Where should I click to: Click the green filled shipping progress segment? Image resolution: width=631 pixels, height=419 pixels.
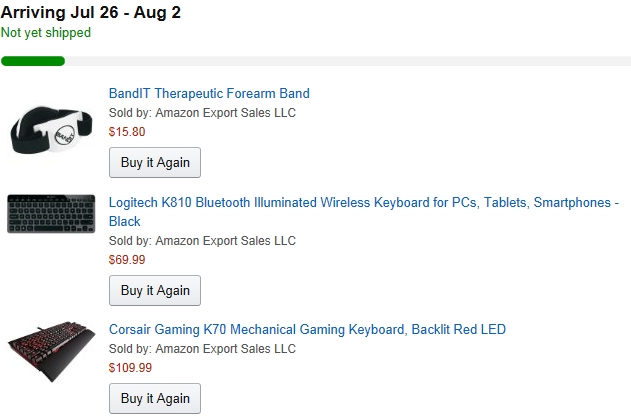pos(33,61)
